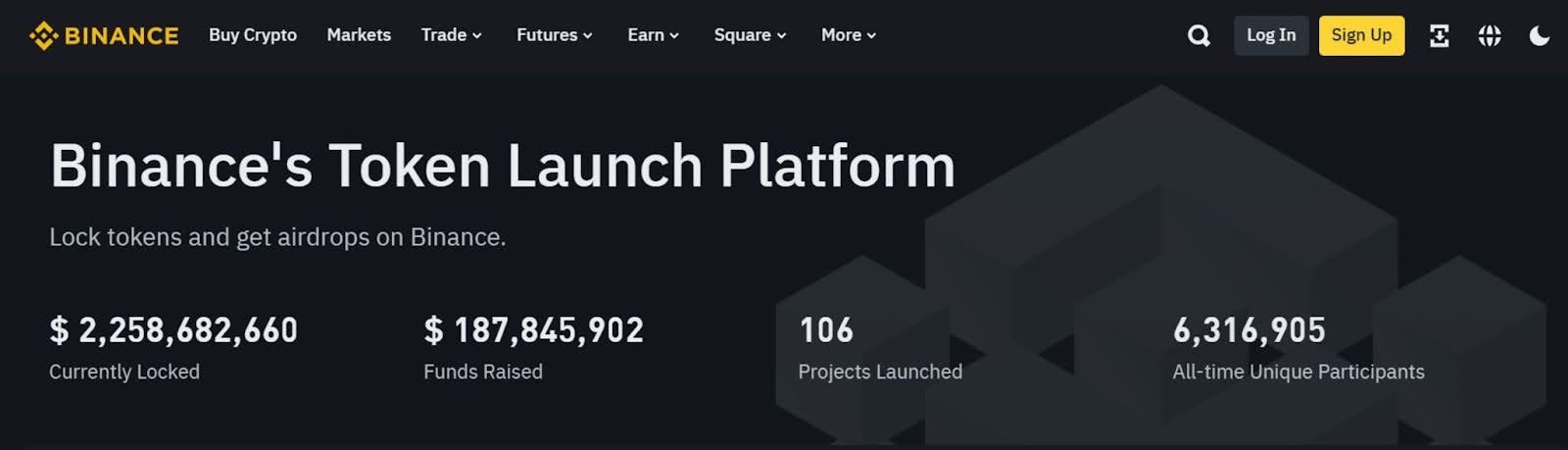Expand the Trade dropdown menu
Image resolution: width=1568 pixels, height=450 pixels.
click(452, 35)
